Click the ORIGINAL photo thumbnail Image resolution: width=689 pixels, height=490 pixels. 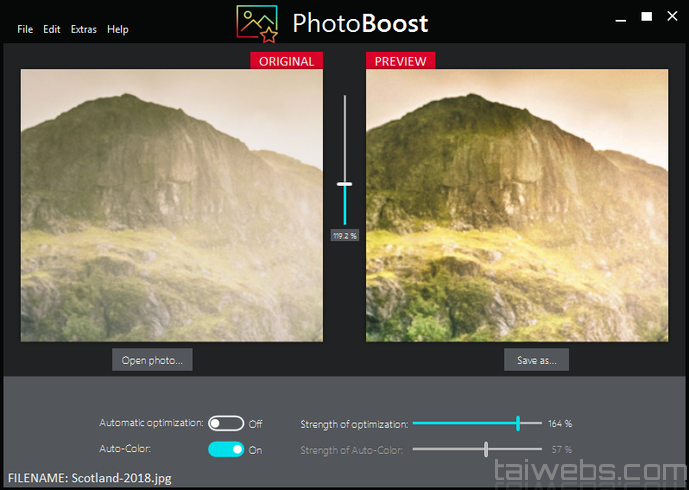click(x=172, y=205)
